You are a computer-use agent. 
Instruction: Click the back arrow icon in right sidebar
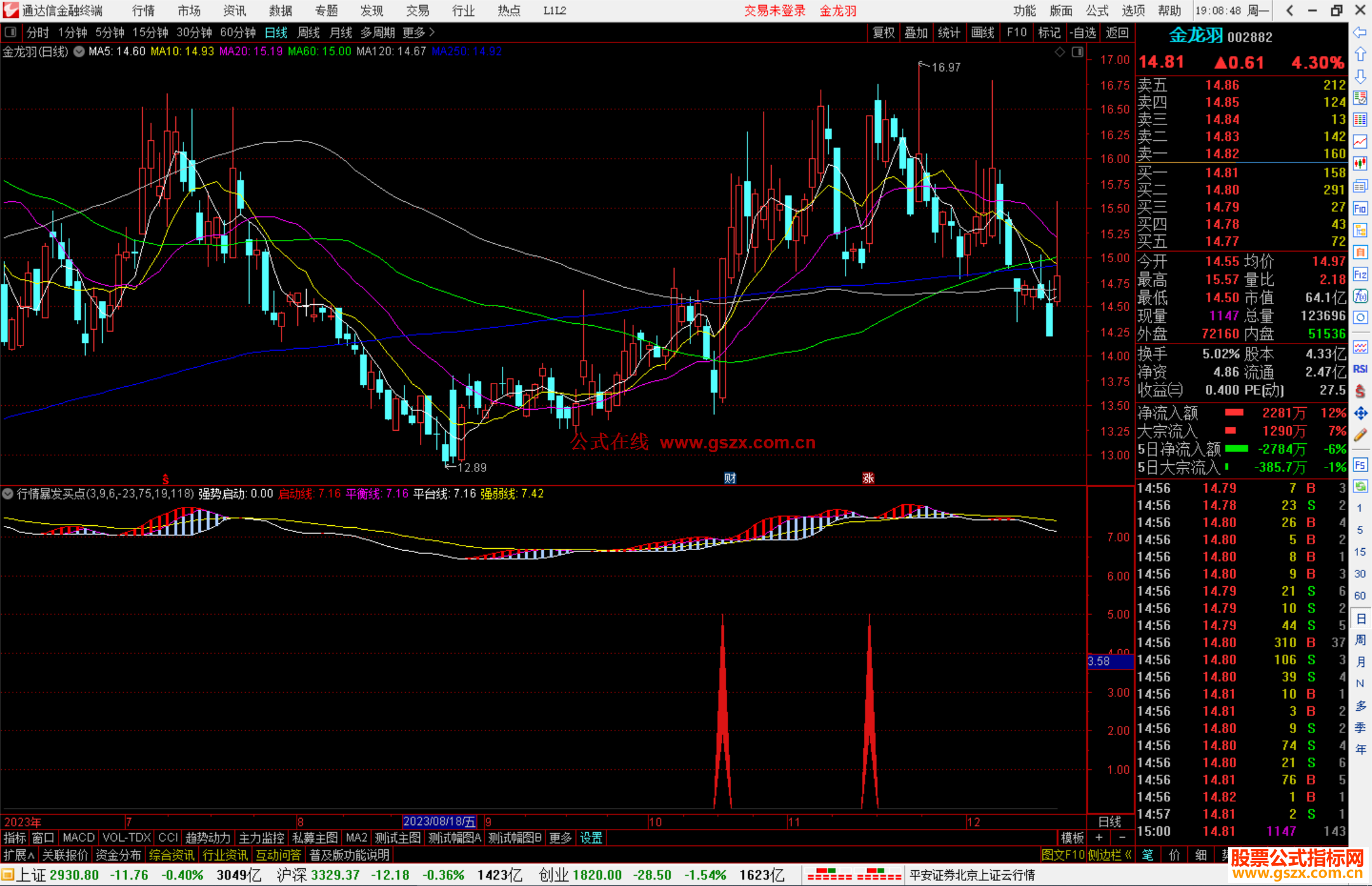tap(1360, 32)
